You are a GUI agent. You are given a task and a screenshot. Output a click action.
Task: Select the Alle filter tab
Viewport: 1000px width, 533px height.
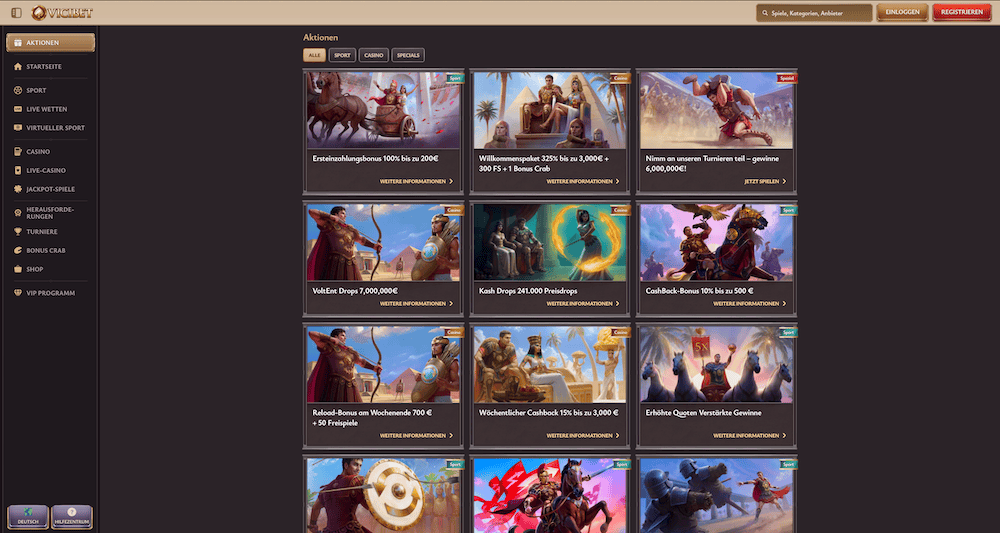pos(314,56)
